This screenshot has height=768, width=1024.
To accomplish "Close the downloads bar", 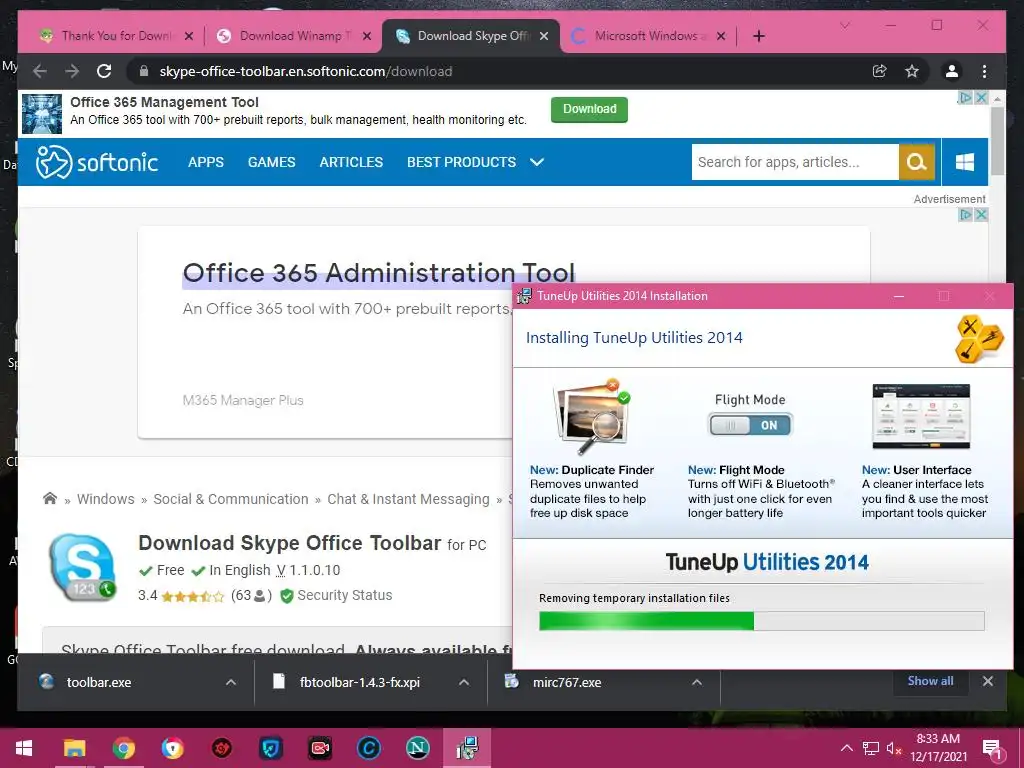I will tap(987, 681).
